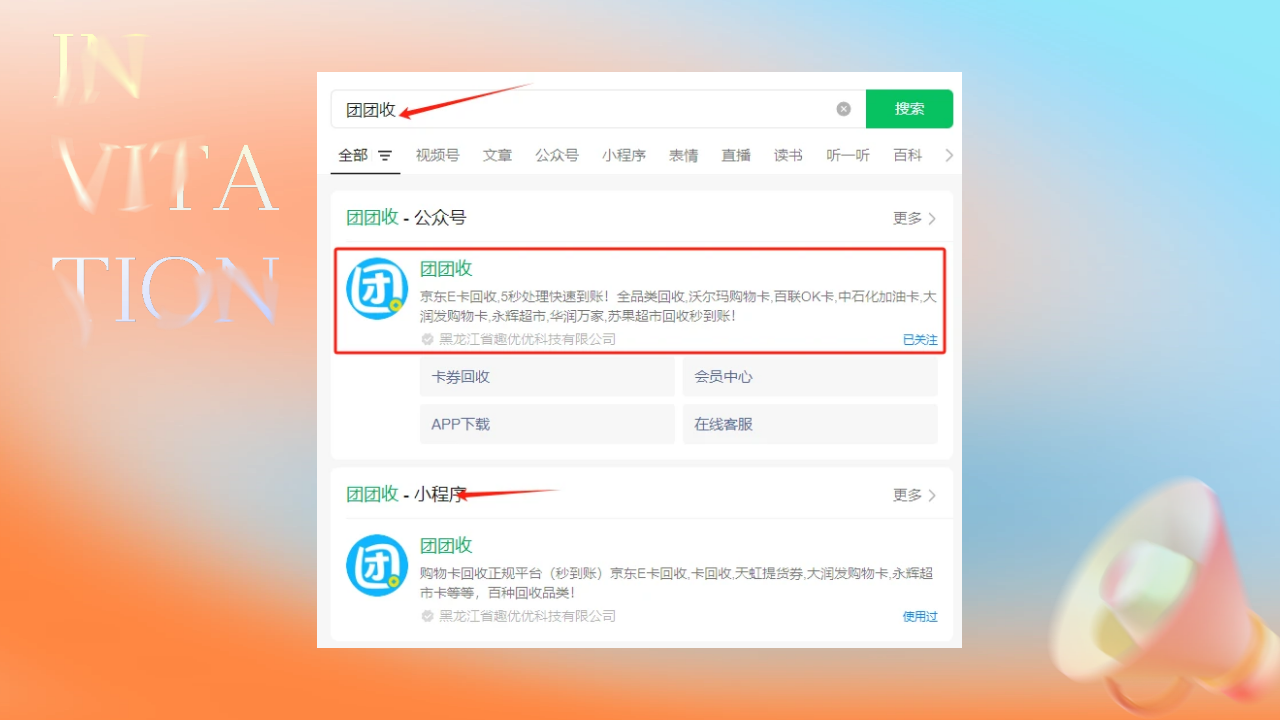The height and width of the screenshot is (720, 1280).
Task: Open the 团团收 title in the 公众号 result
Action: (446, 268)
